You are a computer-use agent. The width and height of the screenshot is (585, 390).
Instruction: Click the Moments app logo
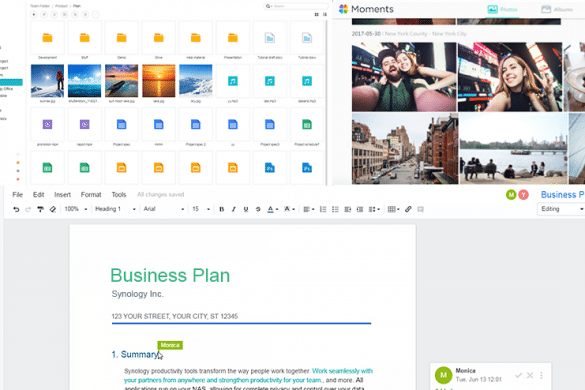[x=343, y=9]
